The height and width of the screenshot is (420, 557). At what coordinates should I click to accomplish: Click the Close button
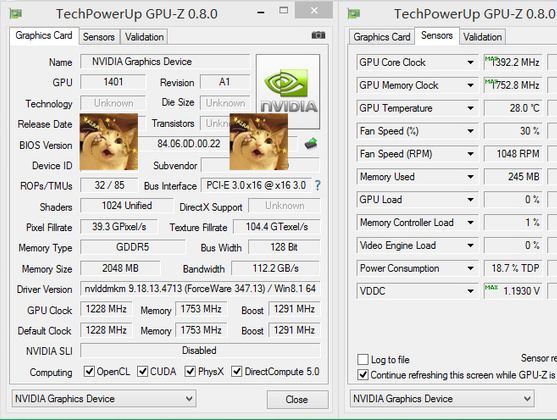click(x=297, y=399)
